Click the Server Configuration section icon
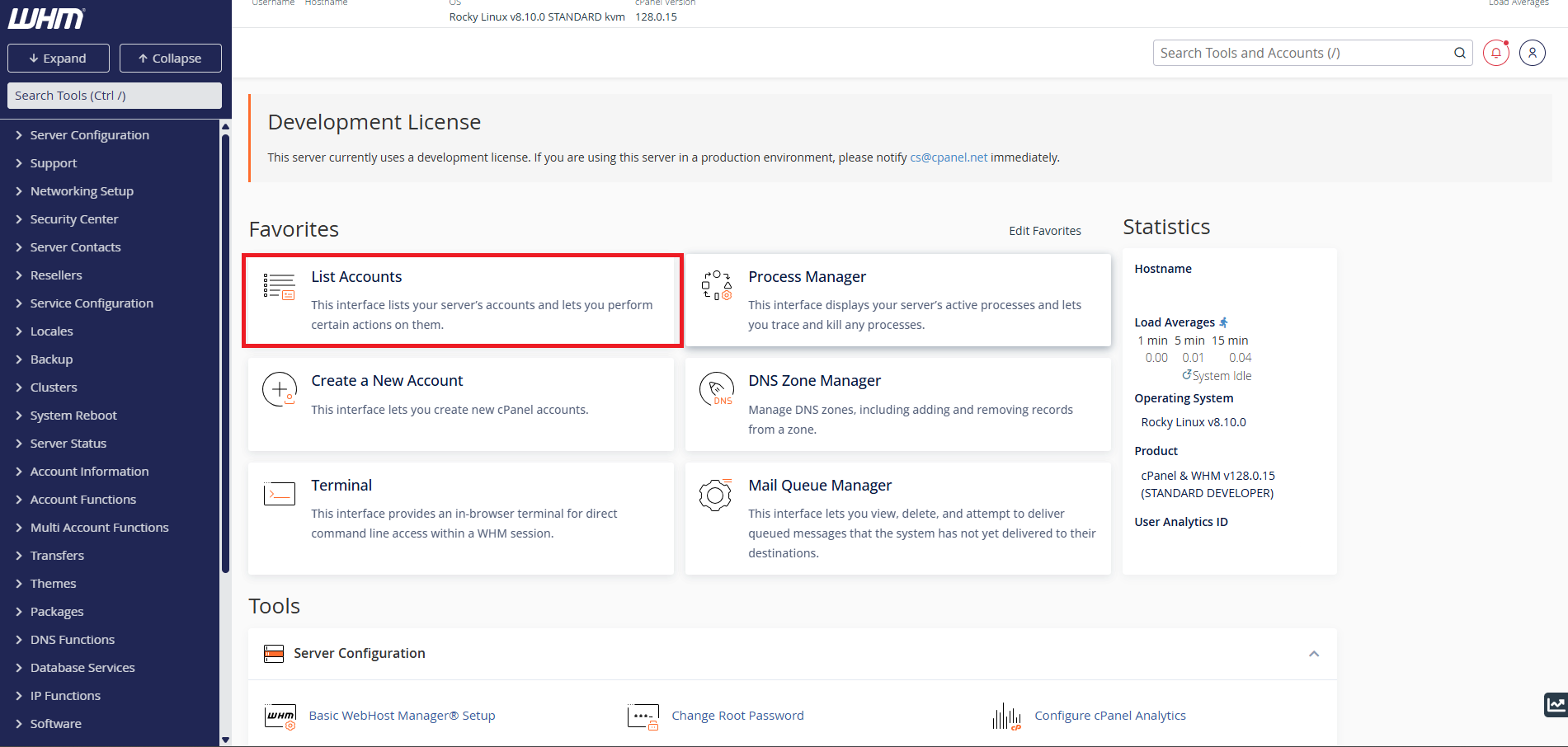This screenshot has width=1568, height=747. pyautogui.click(x=274, y=654)
